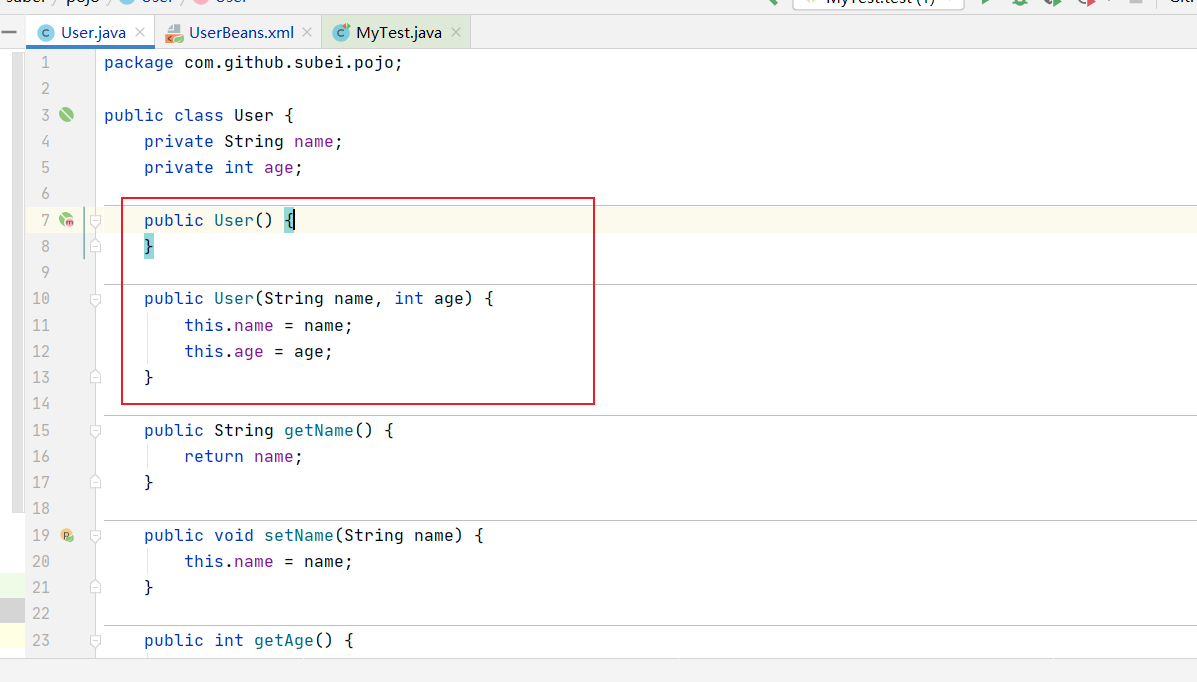Viewport: 1197px width, 682px height.
Task: Close the User.java tab
Action: 140,33
